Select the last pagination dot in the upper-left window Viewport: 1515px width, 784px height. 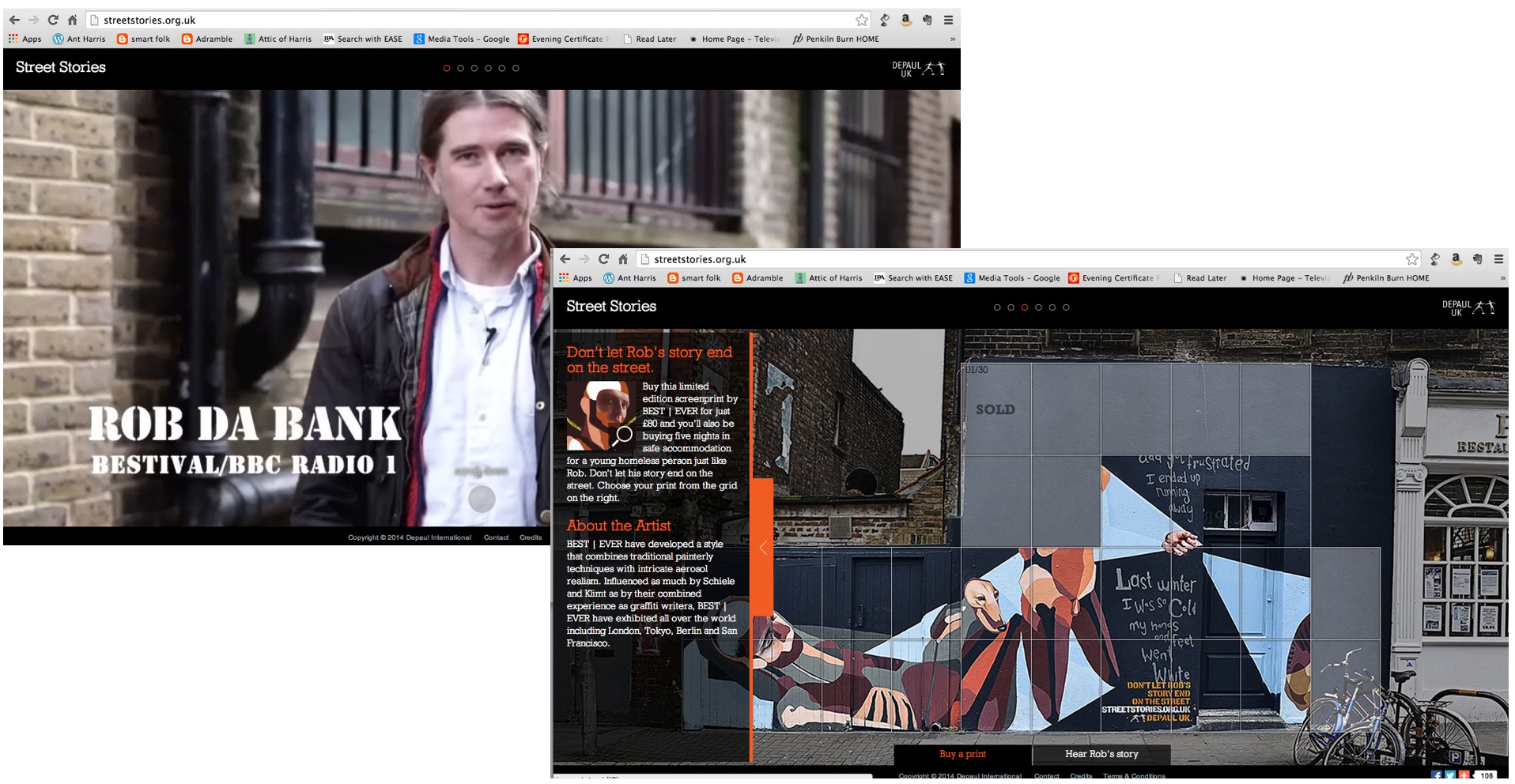click(x=516, y=69)
